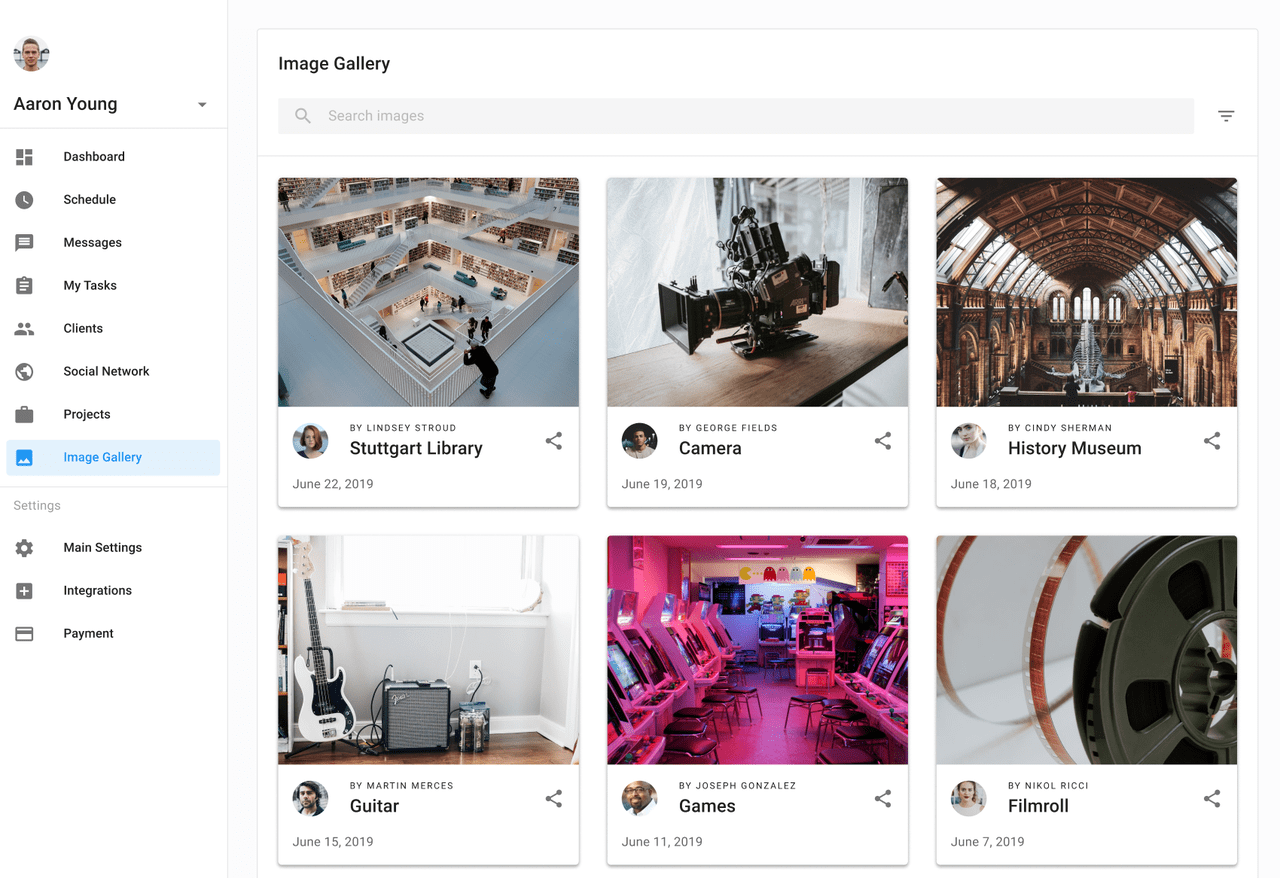Click the Games title
Viewport: 1280px width, 878px height.
(x=707, y=806)
